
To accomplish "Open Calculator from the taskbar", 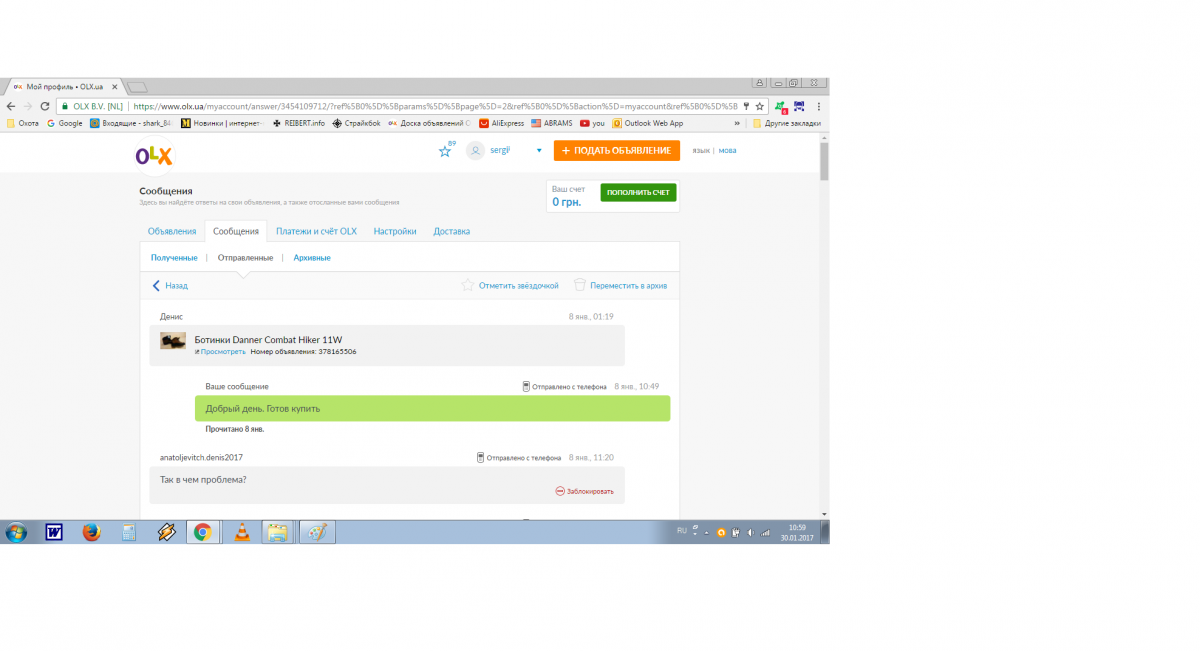I will click(129, 532).
